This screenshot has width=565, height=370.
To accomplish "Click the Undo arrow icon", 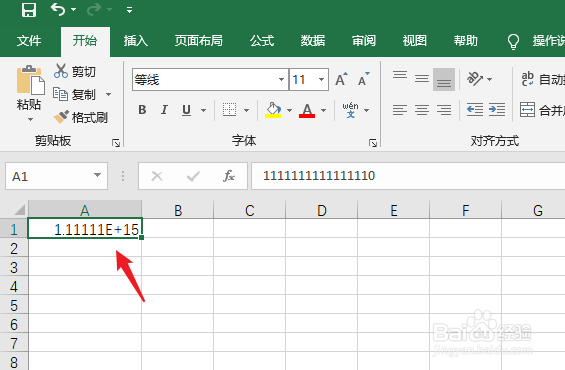I will click(x=58, y=9).
